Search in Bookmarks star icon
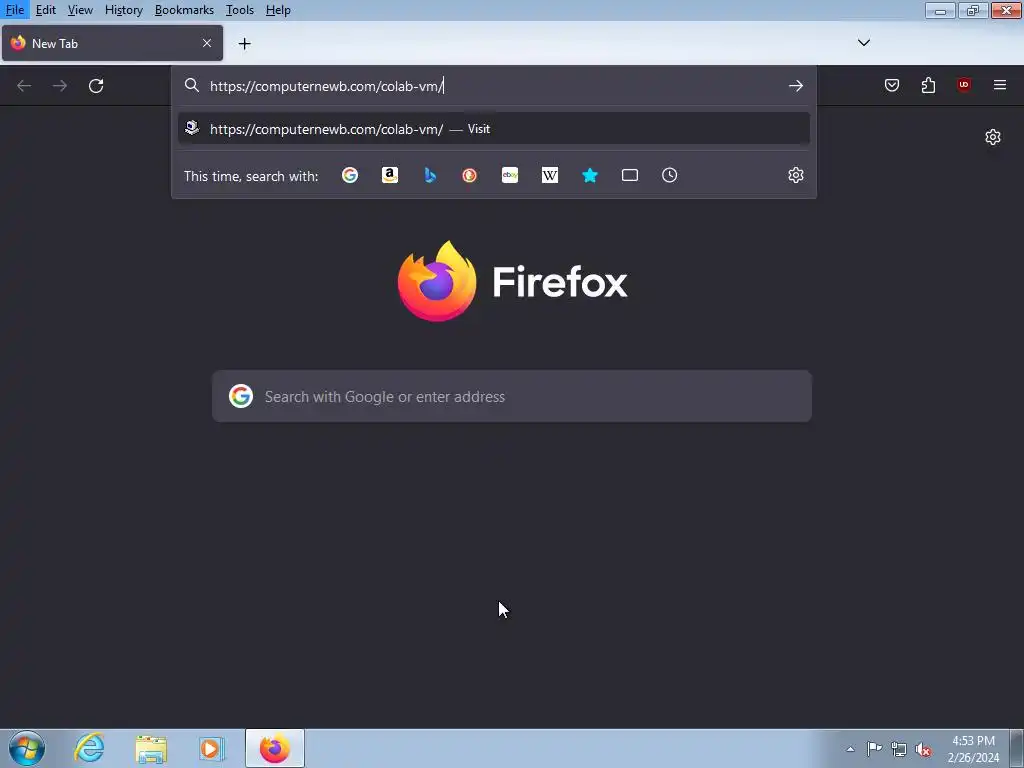This screenshot has height=768, width=1024. coord(590,175)
